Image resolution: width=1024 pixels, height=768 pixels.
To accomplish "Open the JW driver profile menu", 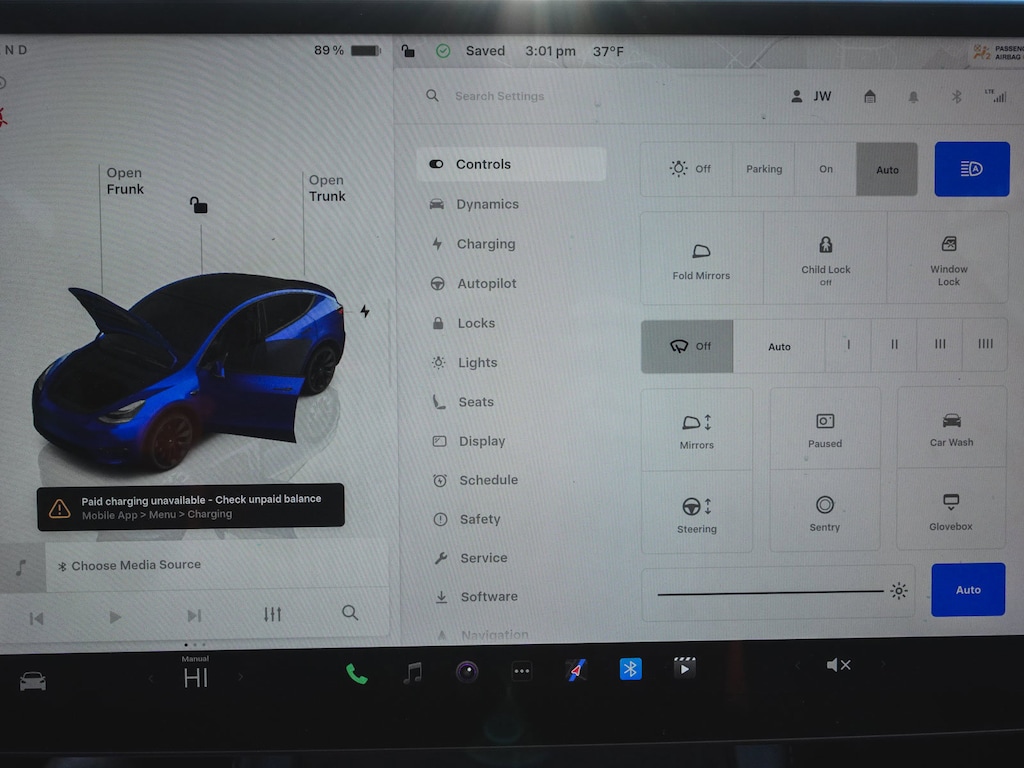I will tap(811, 96).
